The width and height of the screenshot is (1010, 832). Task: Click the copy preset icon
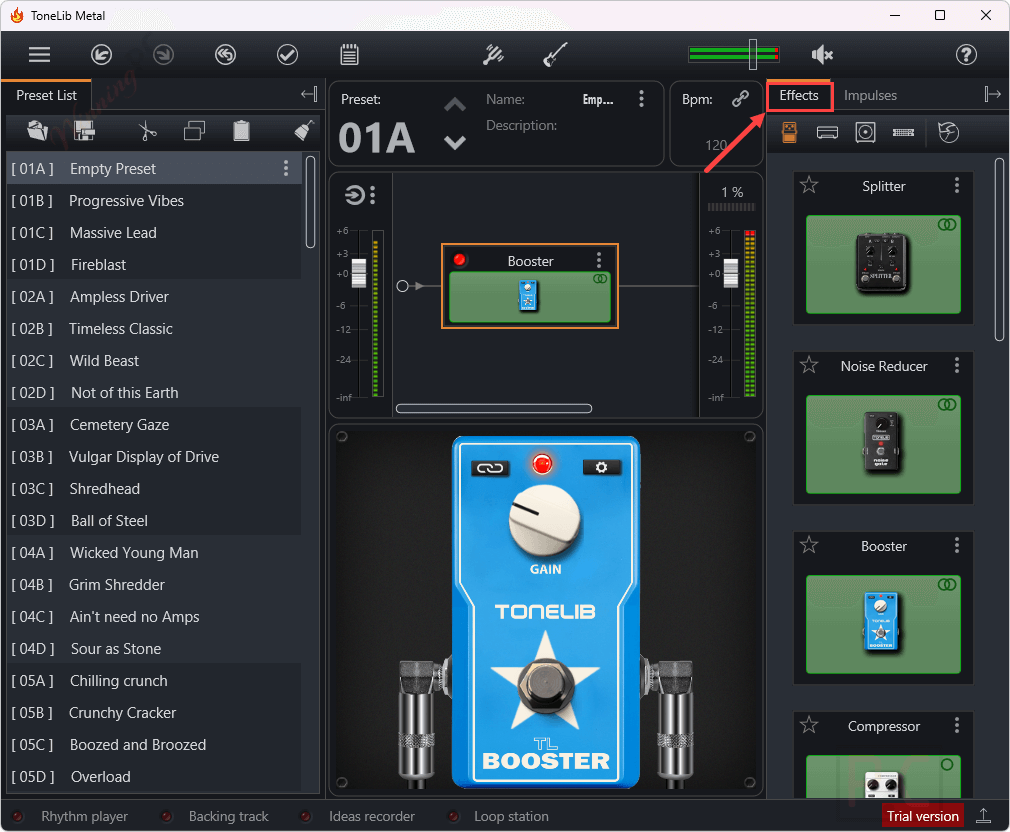pyautogui.click(x=195, y=131)
